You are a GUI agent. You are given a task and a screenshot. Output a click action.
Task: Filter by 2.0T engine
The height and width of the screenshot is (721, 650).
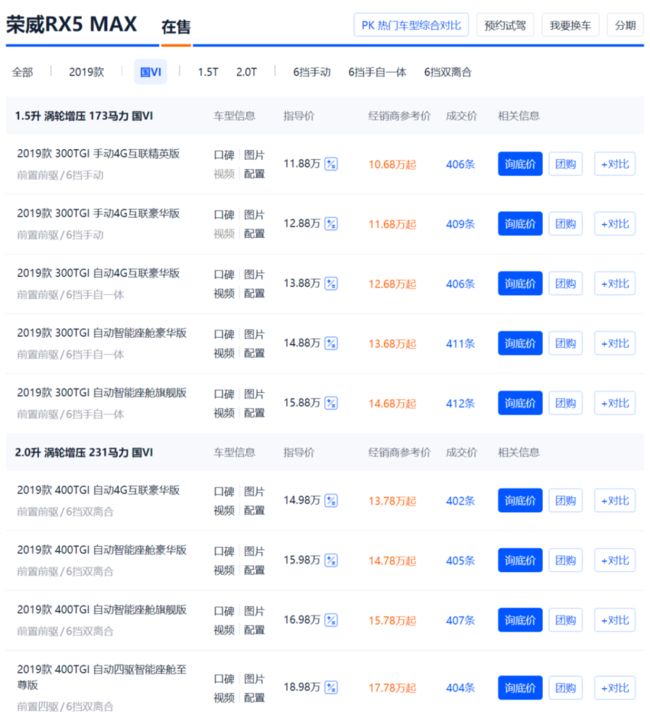(246, 72)
